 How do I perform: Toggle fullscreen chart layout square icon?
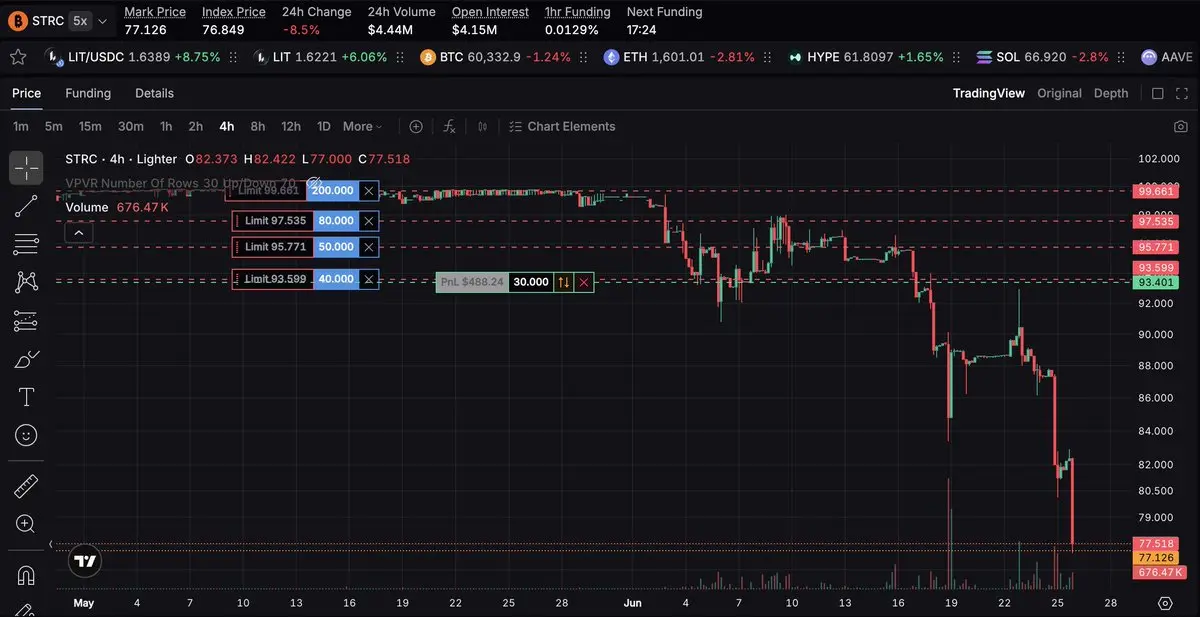click(1158, 93)
